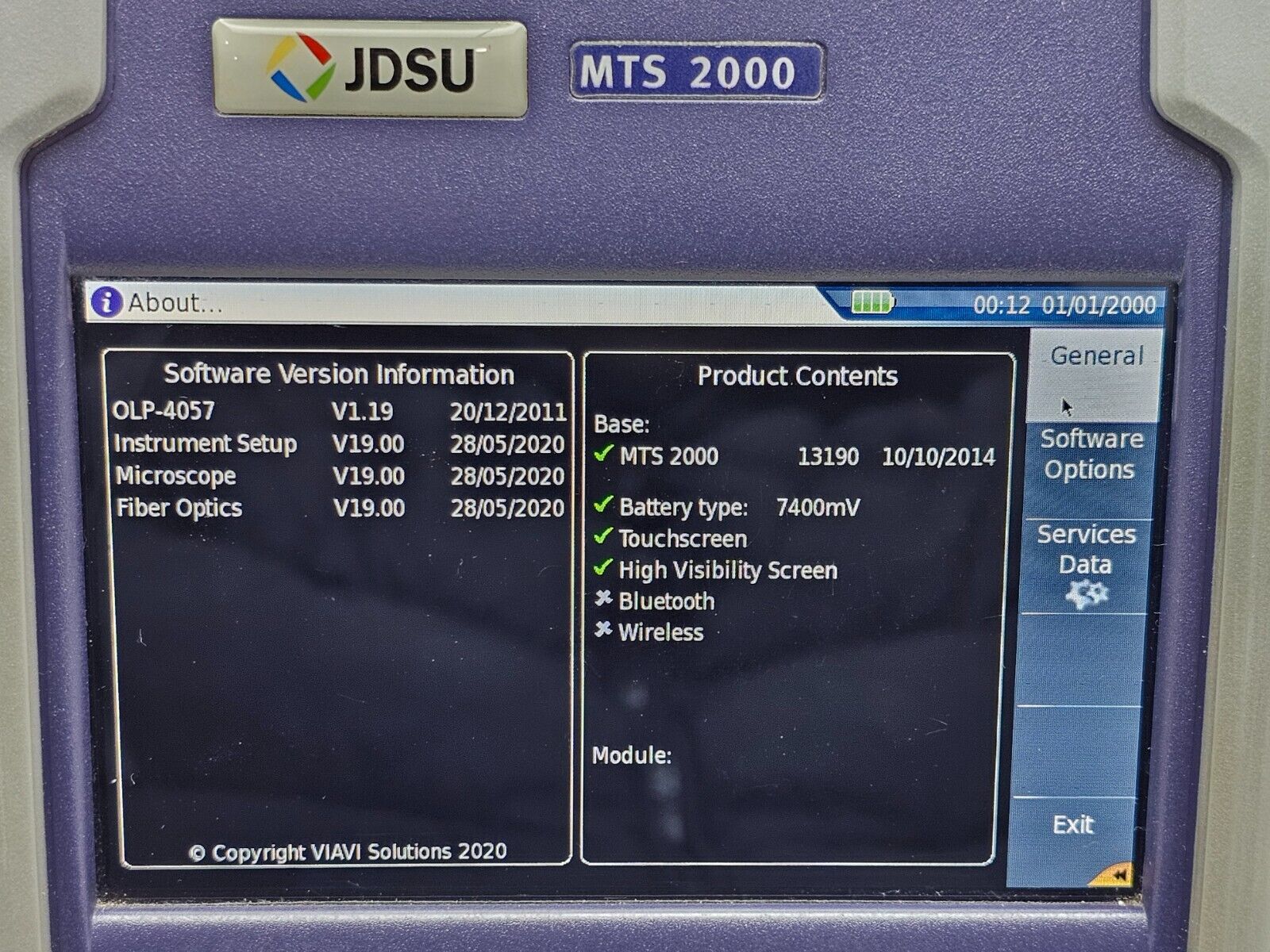Click the Copyright VIAVI Solutions 2020 text
Image resolution: width=1270 pixels, height=952 pixels.
click(x=348, y=852)
